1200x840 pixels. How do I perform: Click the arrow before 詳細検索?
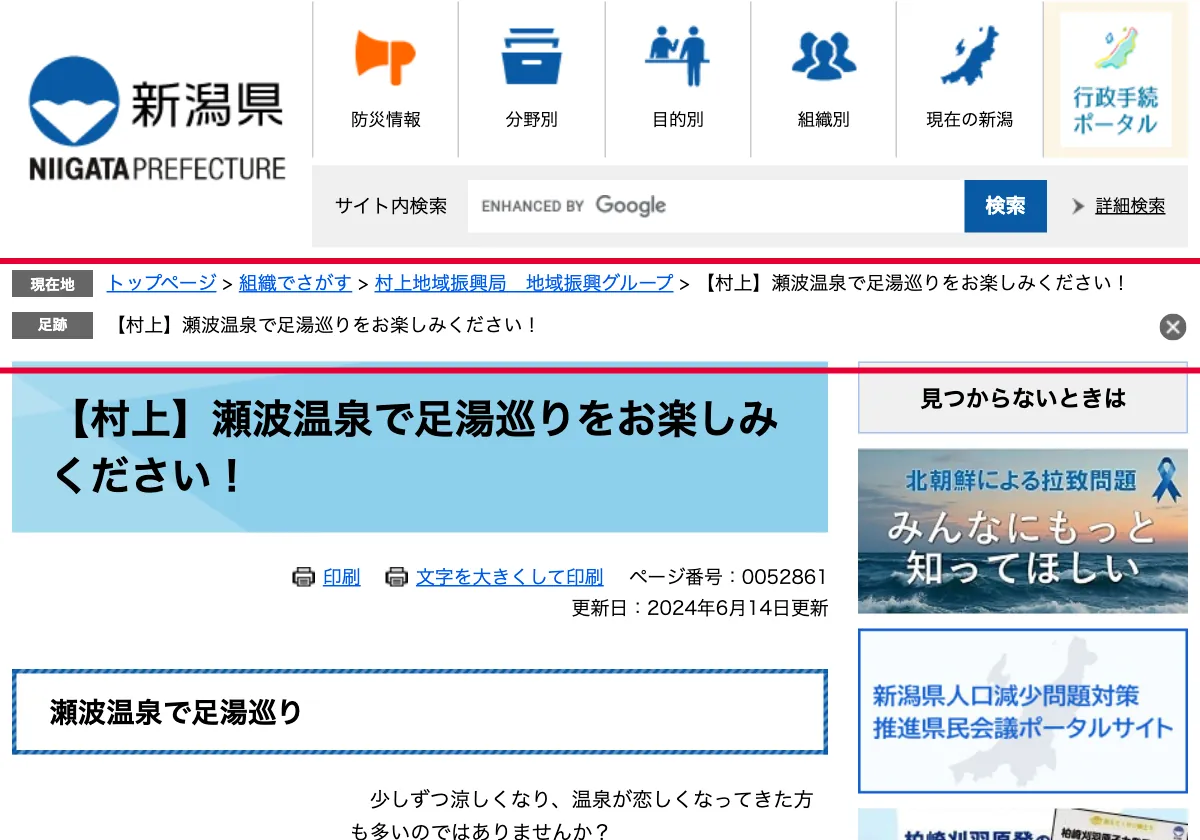click(1078, 206)
